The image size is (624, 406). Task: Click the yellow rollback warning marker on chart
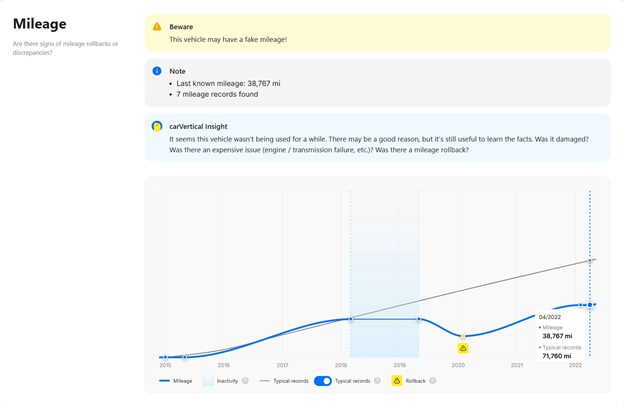click(463, 348)
